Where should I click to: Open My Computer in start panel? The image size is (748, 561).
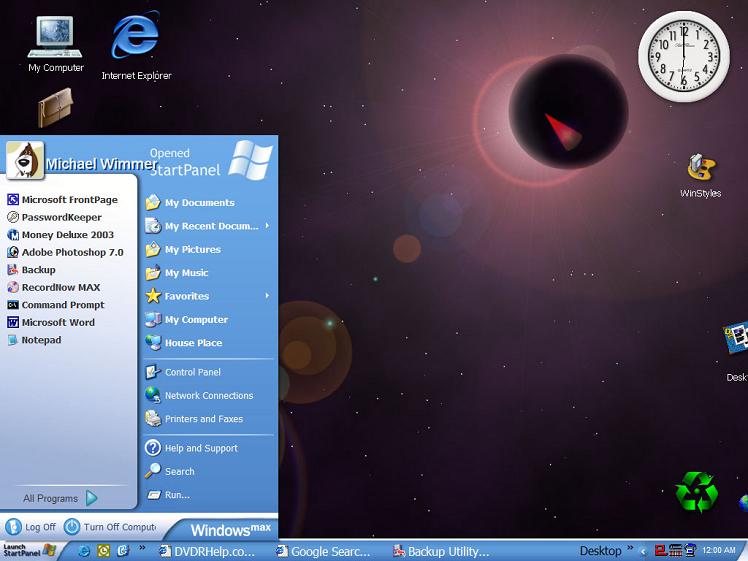click(x=187, y=319)
